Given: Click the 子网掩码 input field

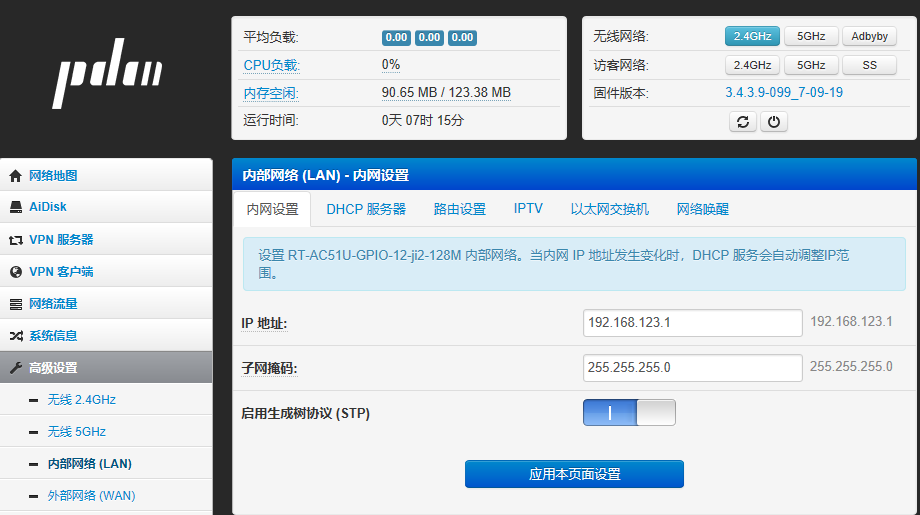Looking at the screenshot, I should click(x=692, y=368).
